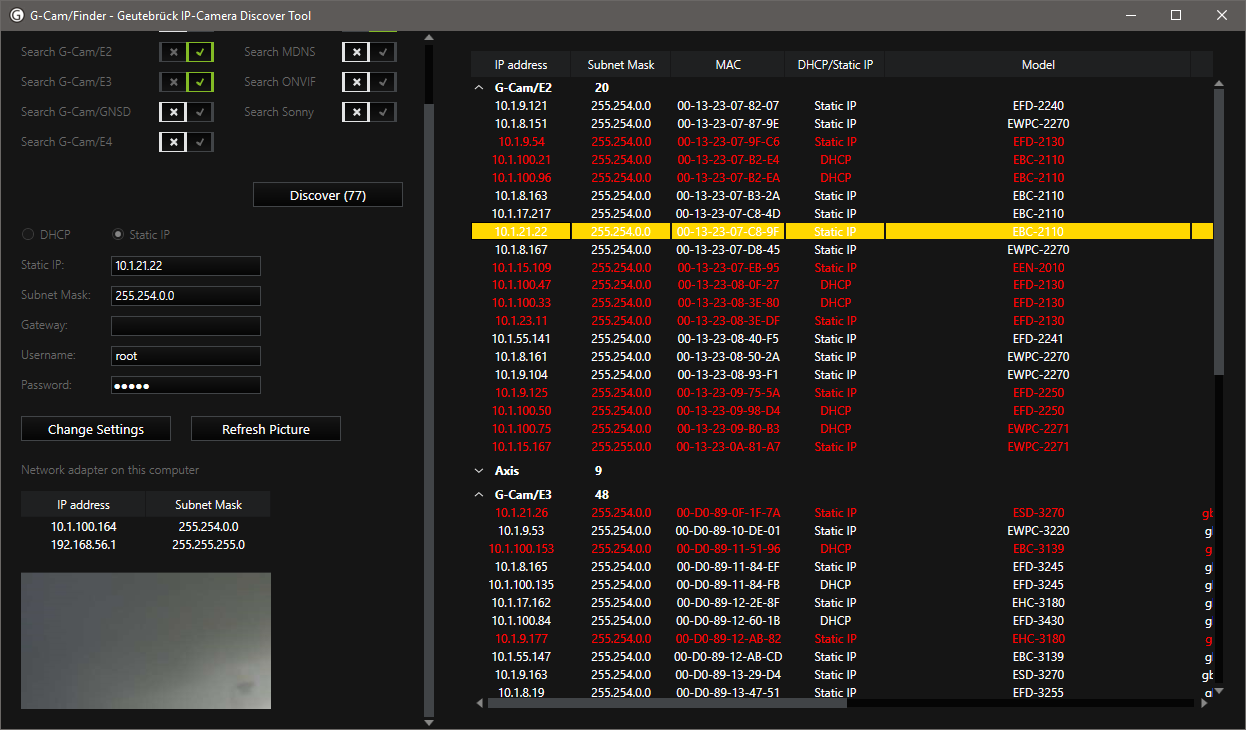1246x730 pixels.
Task: Click the left panel scroll-down arrow
Action: tap(430, 722)
